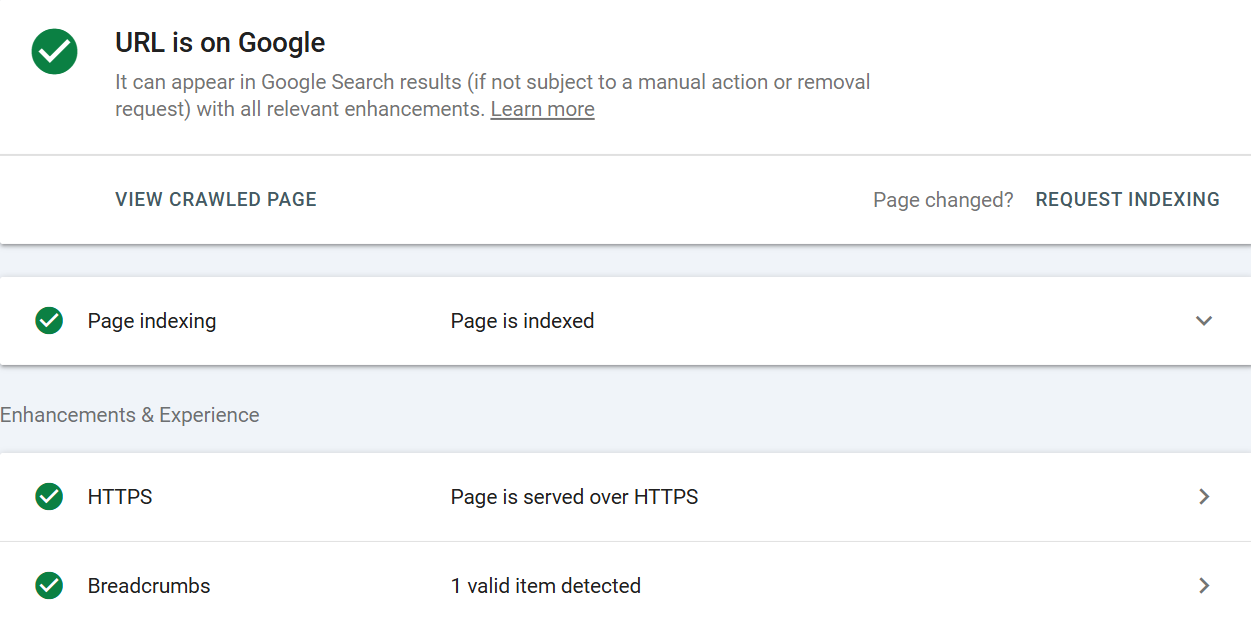Viewport: 1251px width, 626px height.
Task: Click the large green checkmark beside URL is on Google
Action: point(55,50)
